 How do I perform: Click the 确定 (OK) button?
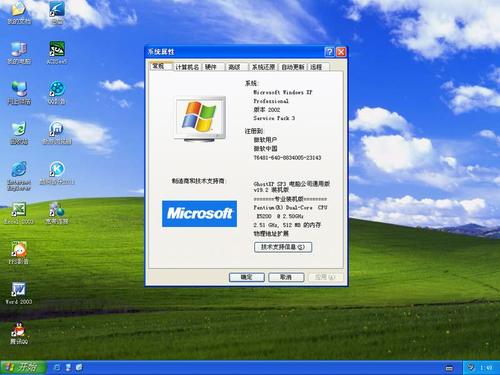(247, 277)
